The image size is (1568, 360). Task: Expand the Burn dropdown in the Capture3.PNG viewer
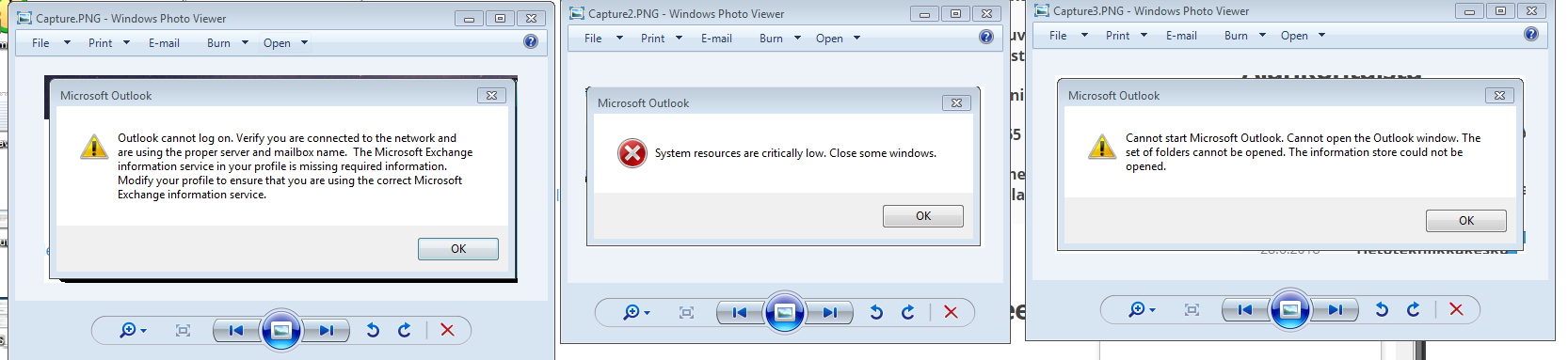1245,36
